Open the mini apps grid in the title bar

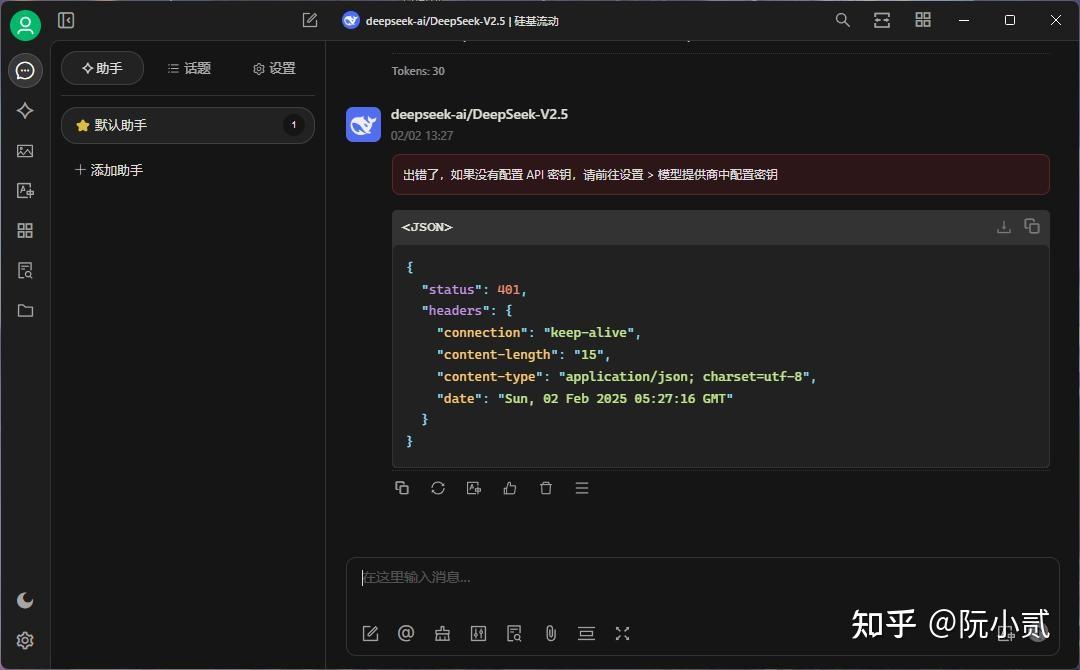click(923, 20)
